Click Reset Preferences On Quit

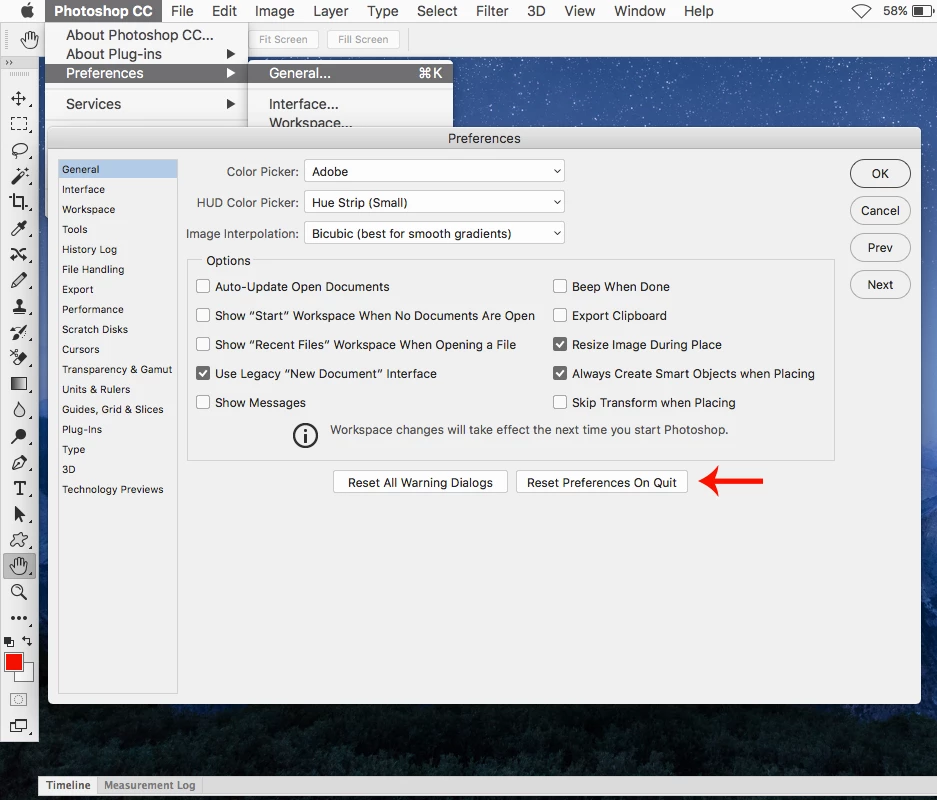pyautogui.click(x=602, y=482)
